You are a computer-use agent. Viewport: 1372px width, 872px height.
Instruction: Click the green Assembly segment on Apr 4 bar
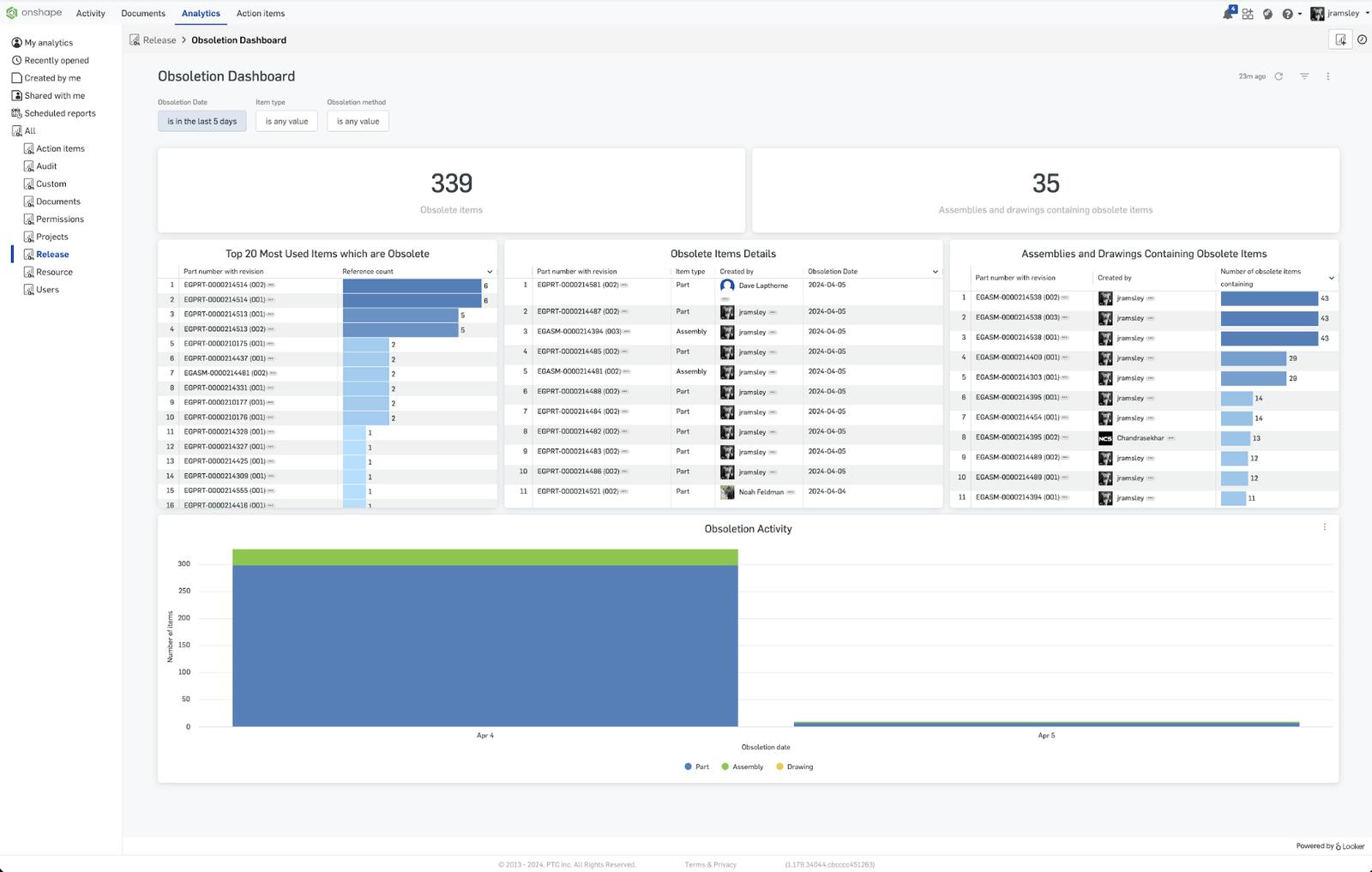tap(484, 557)
